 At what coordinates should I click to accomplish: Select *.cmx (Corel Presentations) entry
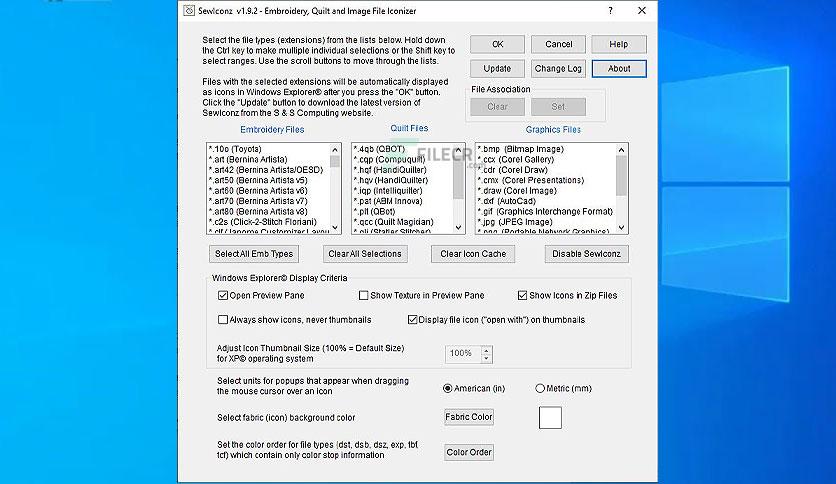tap(545, 180)
